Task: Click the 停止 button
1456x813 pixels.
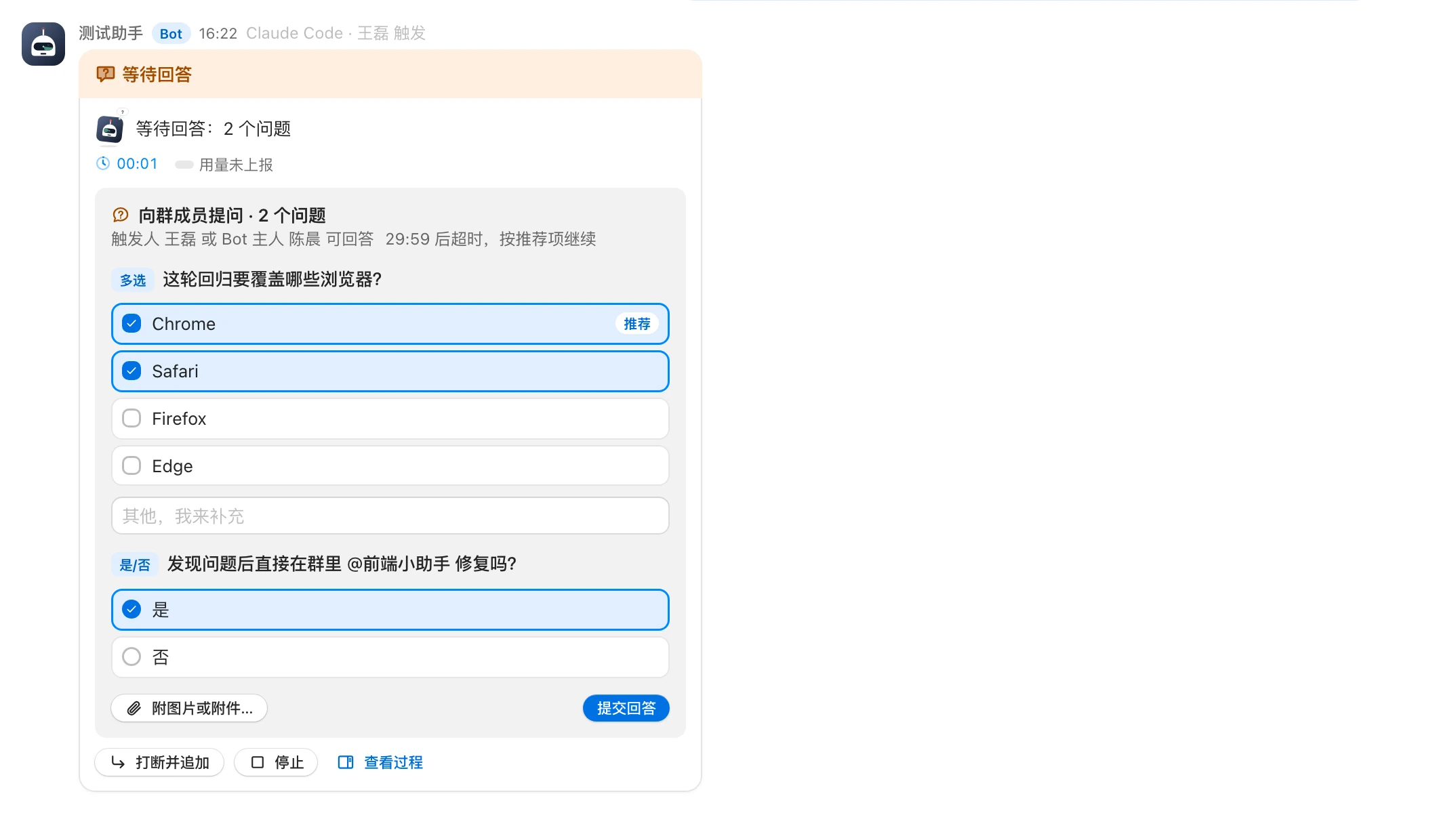Action: click(276, 763)
